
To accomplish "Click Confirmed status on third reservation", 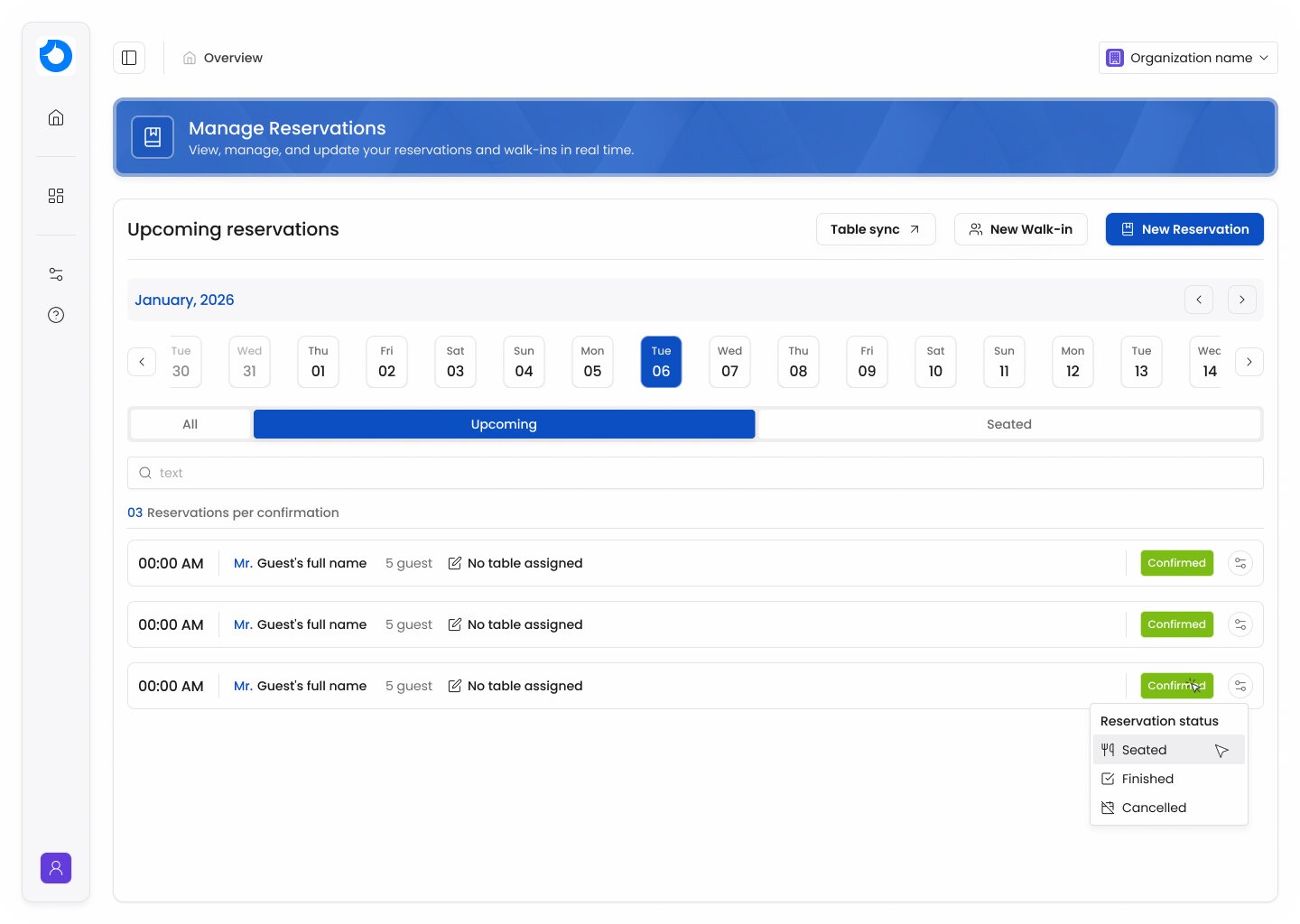I will pos(1177,686).
